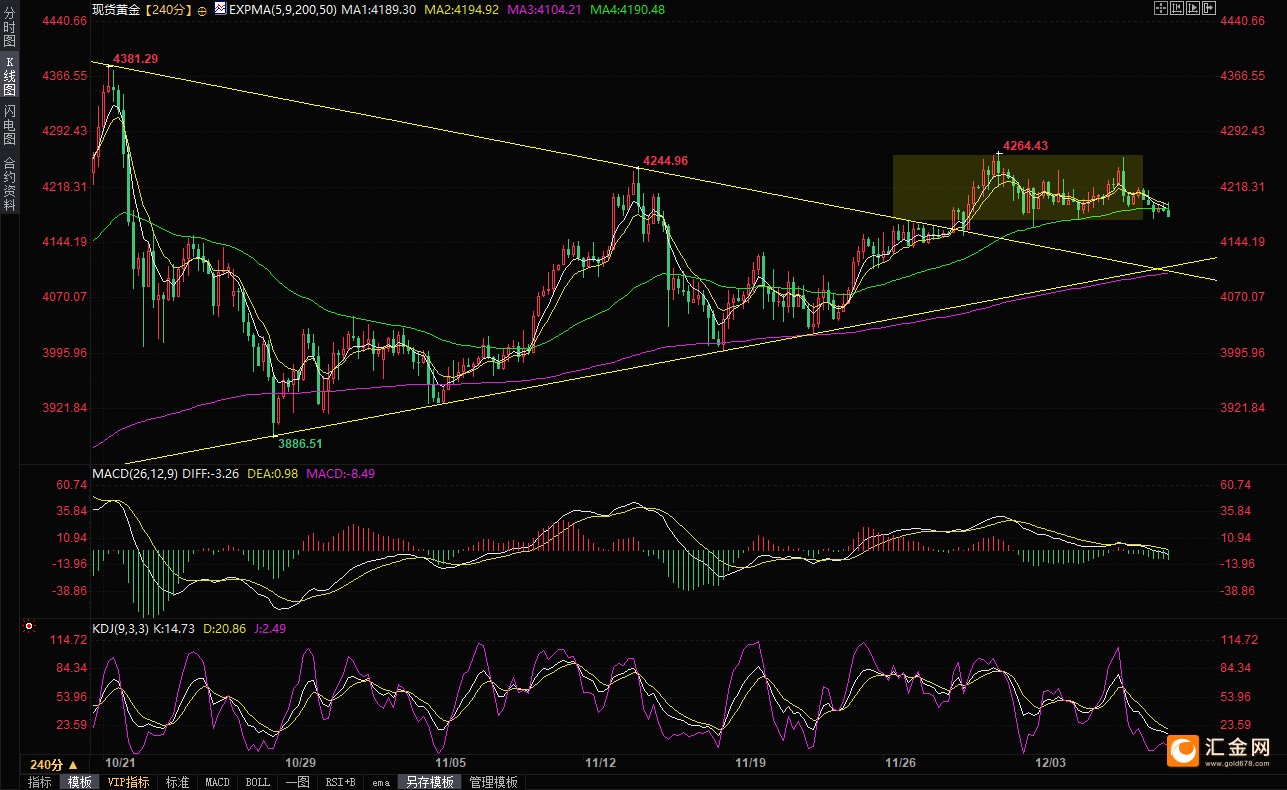The height and width of the screenshot is (790, 1287).
Task: Click the 4292.43 right price axis label
Action: pyautogui.click(x=1243, y=131)
